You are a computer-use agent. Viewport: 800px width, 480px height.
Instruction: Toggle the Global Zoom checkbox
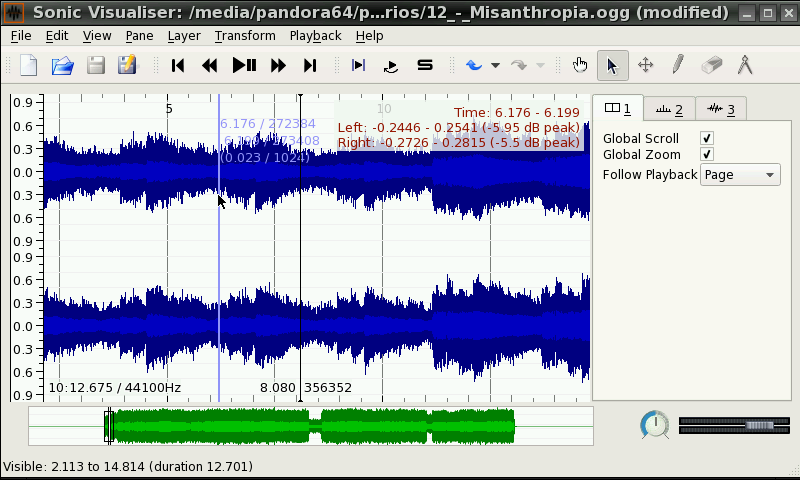click(x=707, y=154)
